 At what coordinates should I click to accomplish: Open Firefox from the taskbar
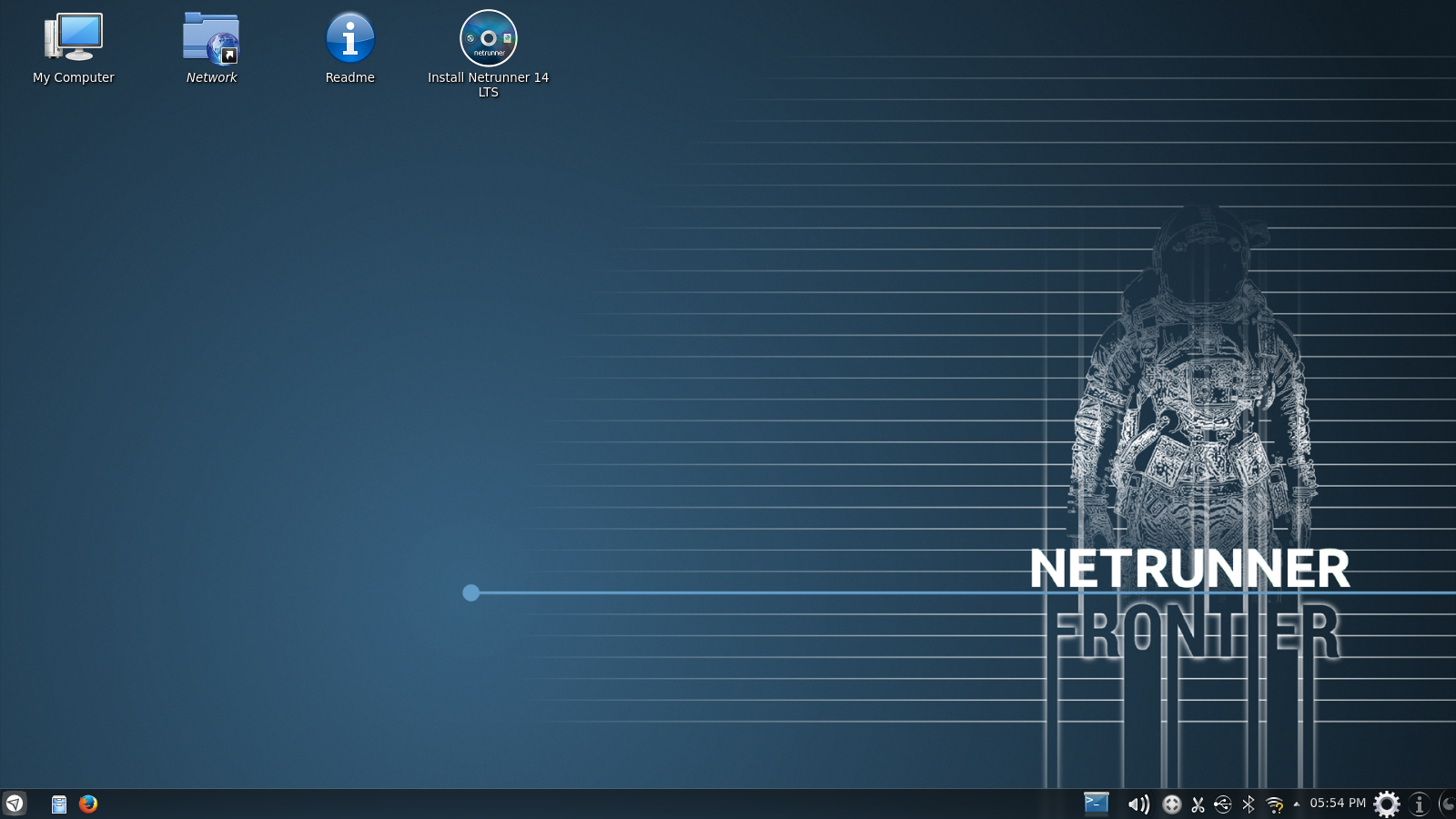88,804
